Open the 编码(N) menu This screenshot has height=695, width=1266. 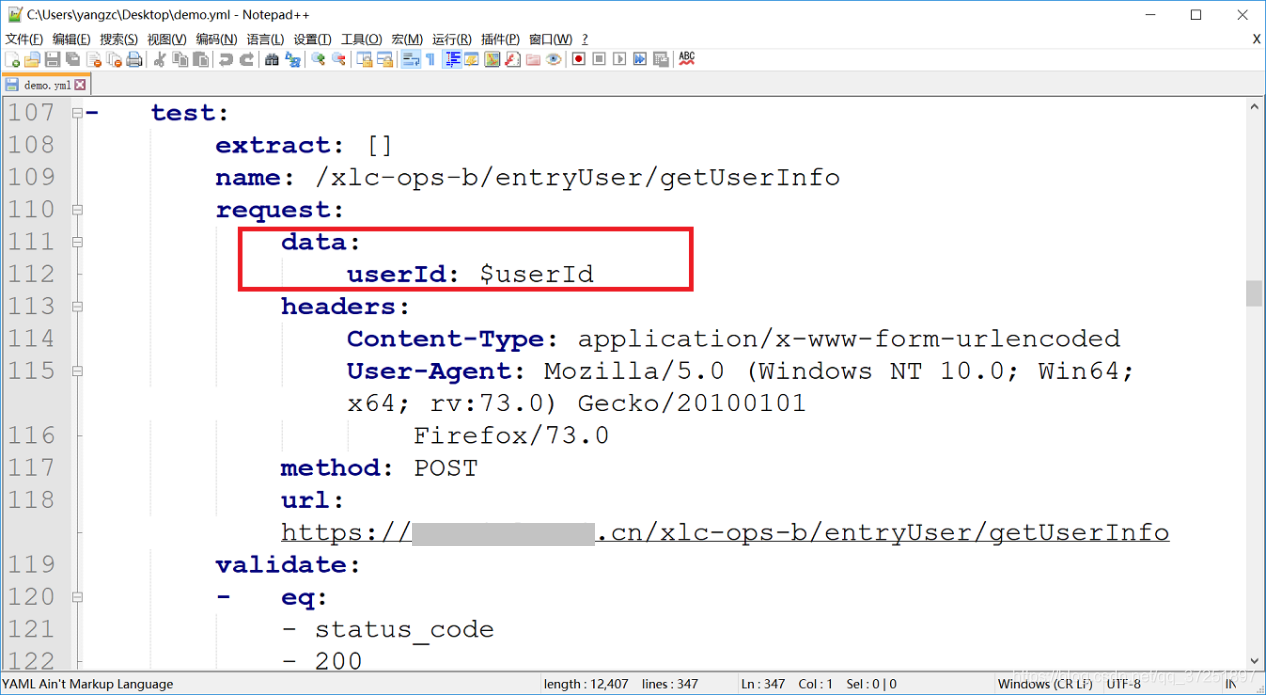(x=216, y=39)
